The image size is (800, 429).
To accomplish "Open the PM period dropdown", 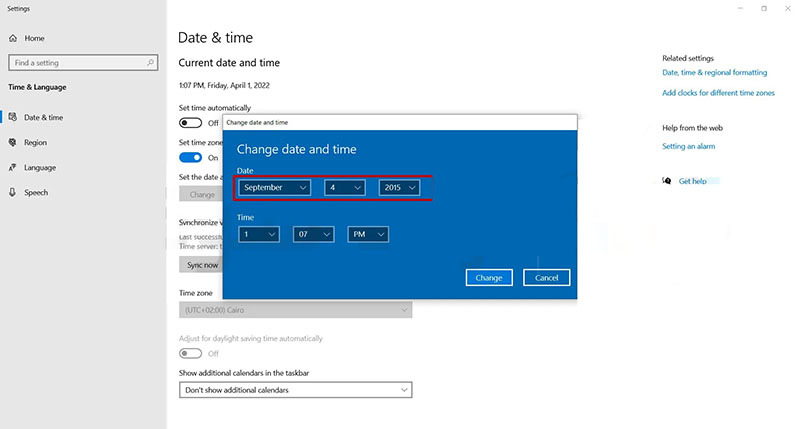I will click(368, 234).
